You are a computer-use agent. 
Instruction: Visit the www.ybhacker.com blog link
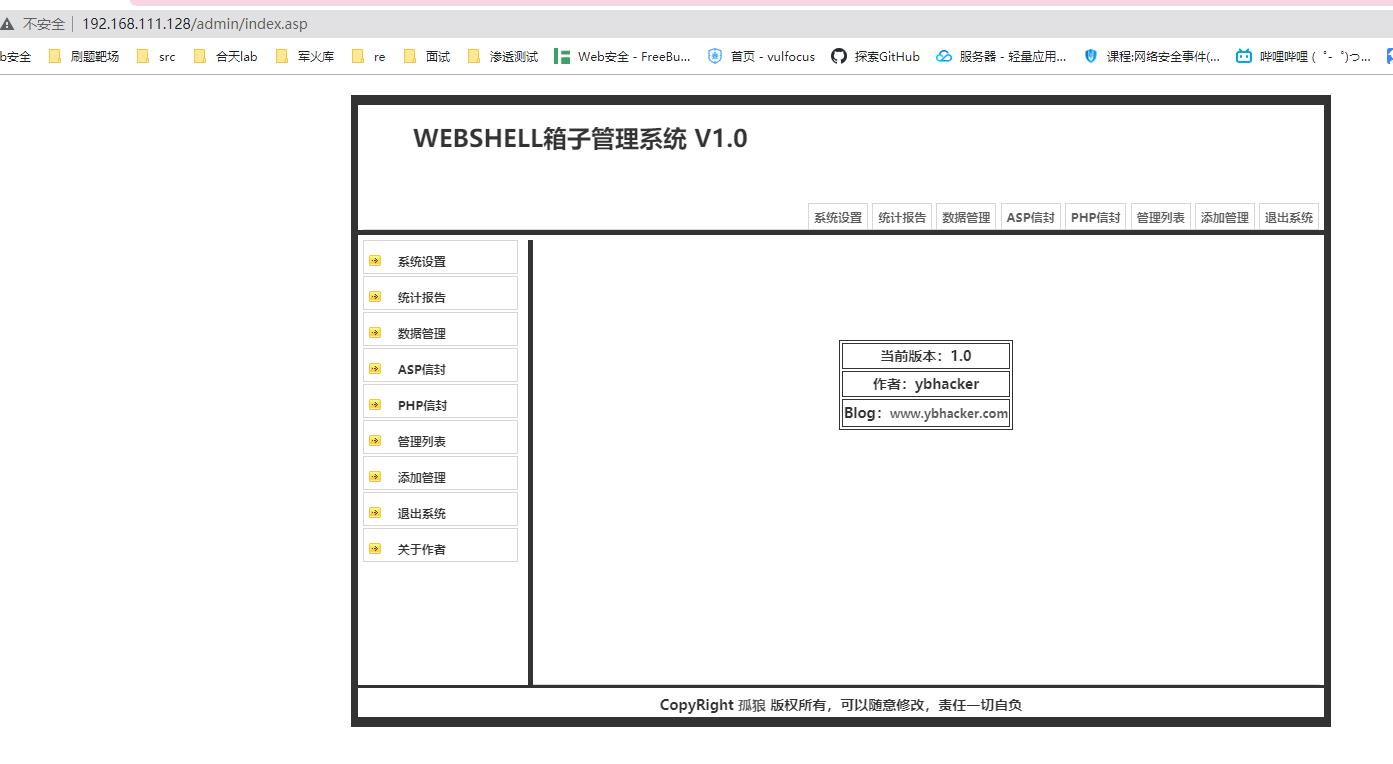click(x=949, y=413)
